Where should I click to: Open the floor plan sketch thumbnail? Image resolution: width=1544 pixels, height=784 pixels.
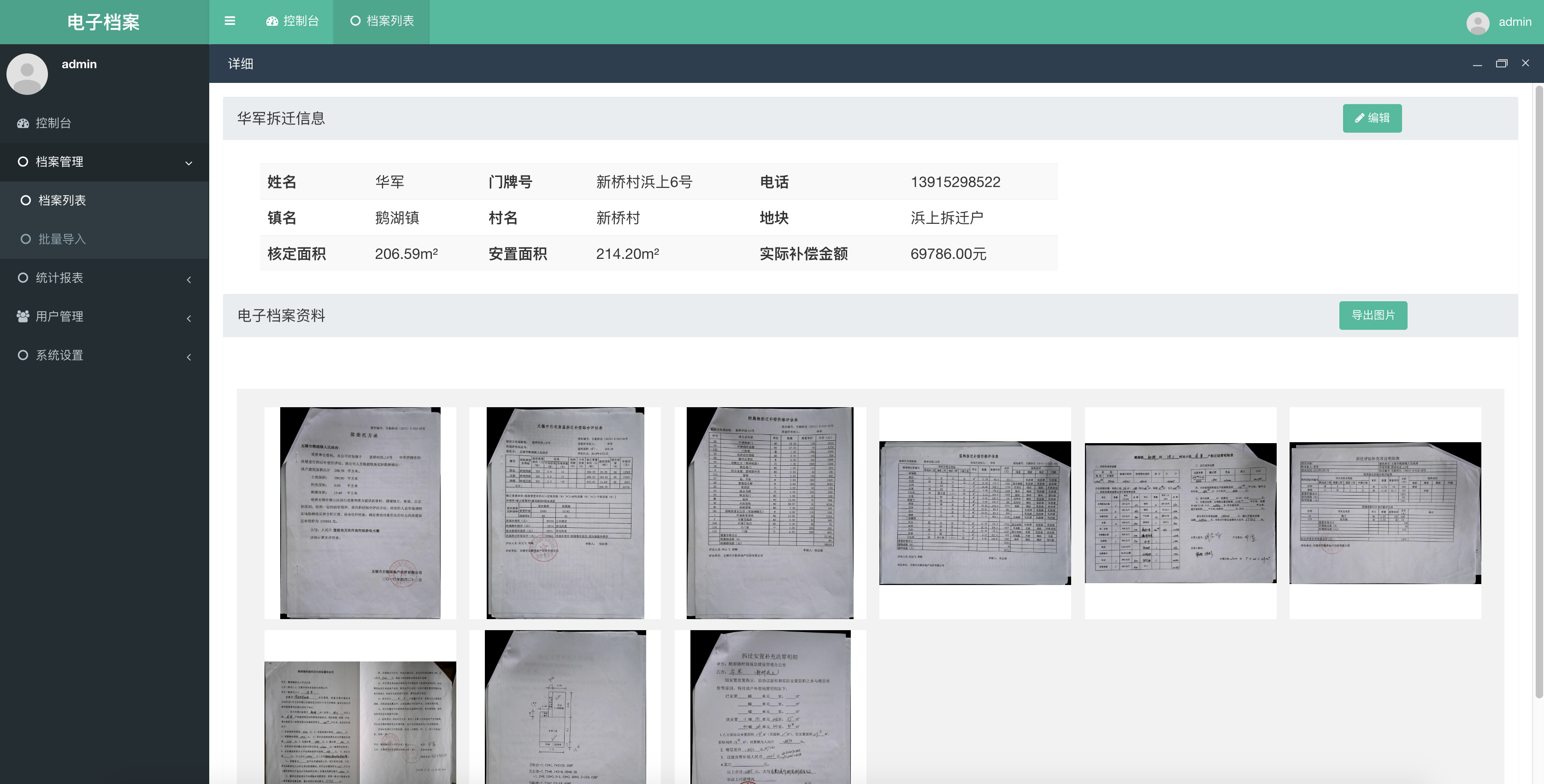565,707
